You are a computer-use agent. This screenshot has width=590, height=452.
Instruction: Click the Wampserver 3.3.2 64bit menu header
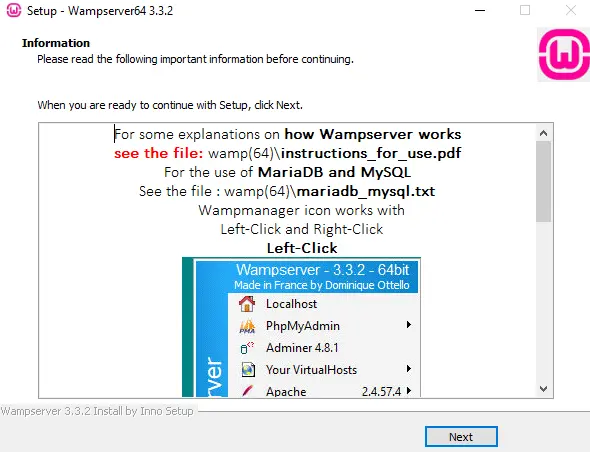(x=322, y=277)
